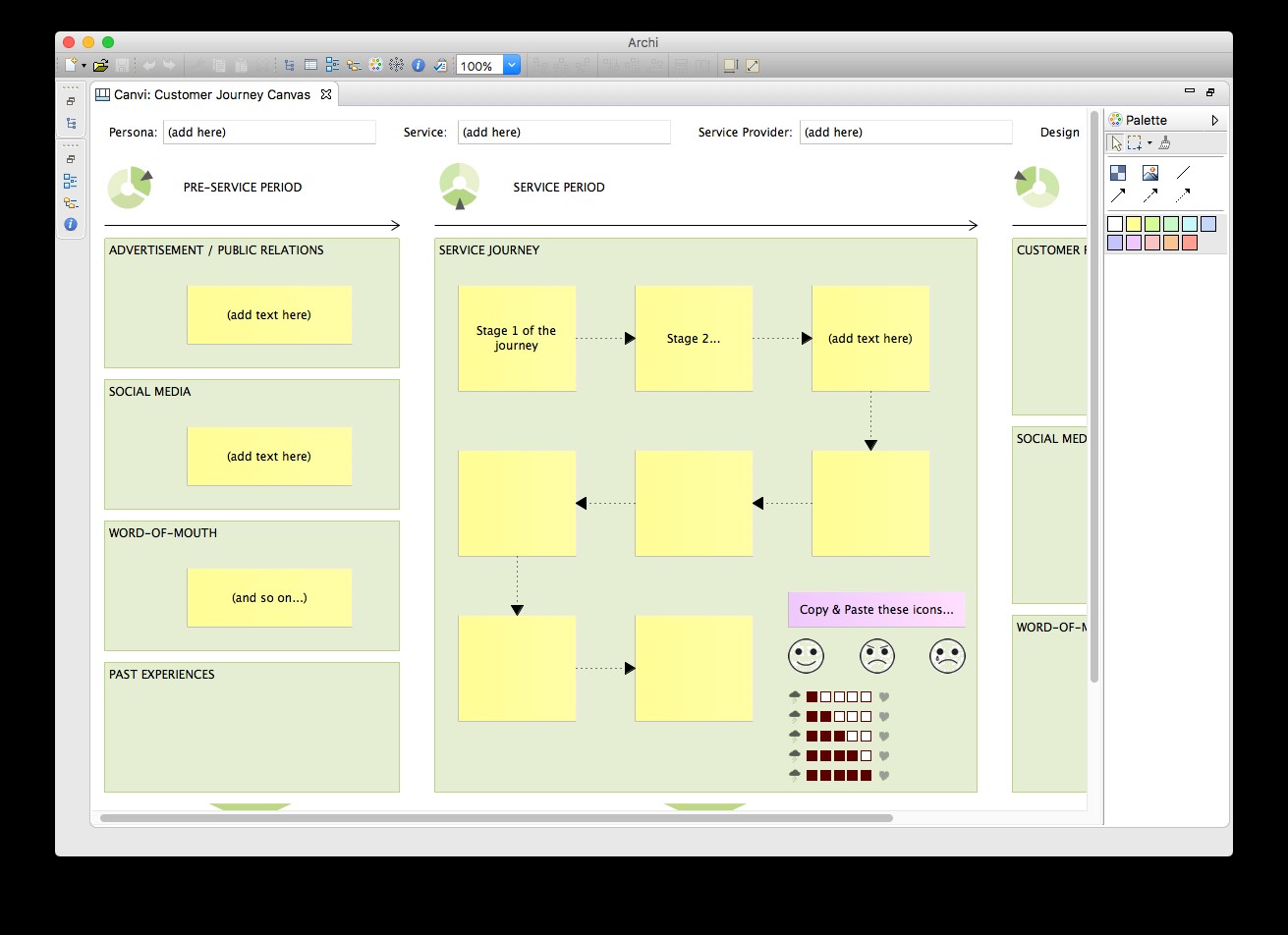Activate the Format Painter brush tool
The width and height of the screenshot is (1288, 935).
tap(1164, 143)
